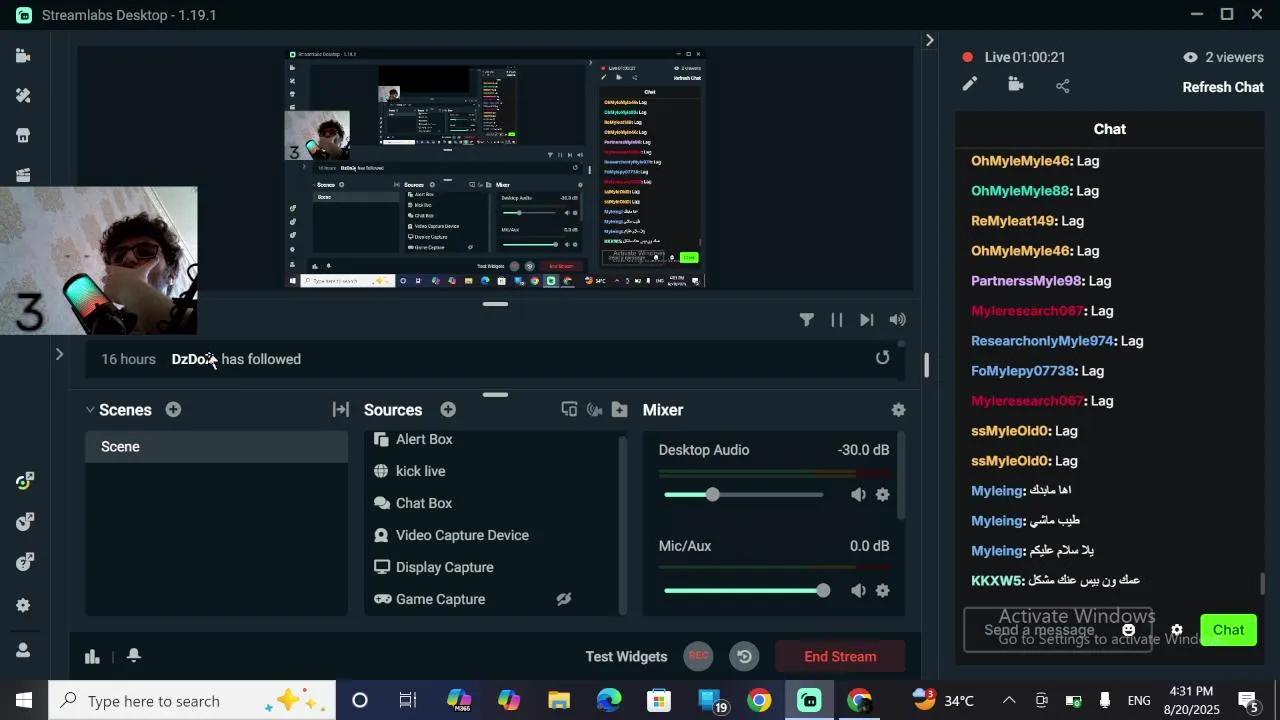This screenshot has height=720, width=1280.
Task: Show hidden system tray icons
Action: [x=1009, y=701]
